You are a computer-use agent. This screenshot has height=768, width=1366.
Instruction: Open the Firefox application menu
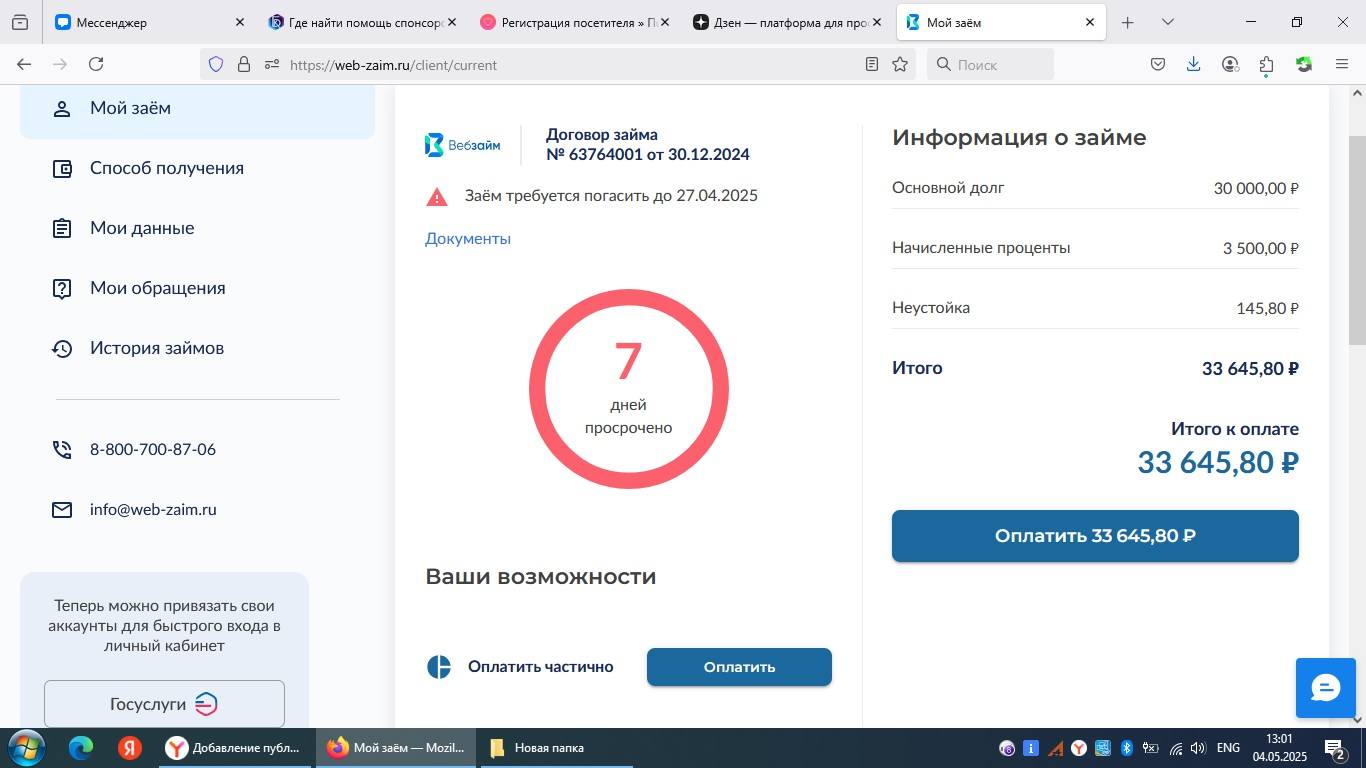pos(1343,64)
